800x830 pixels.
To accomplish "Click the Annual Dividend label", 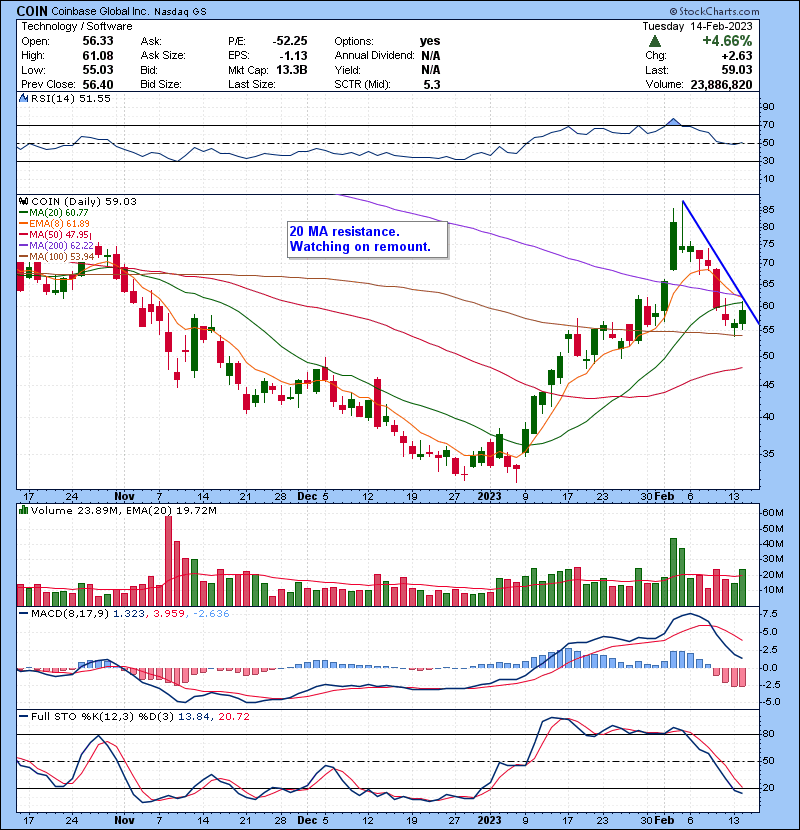I will [374, 56].
